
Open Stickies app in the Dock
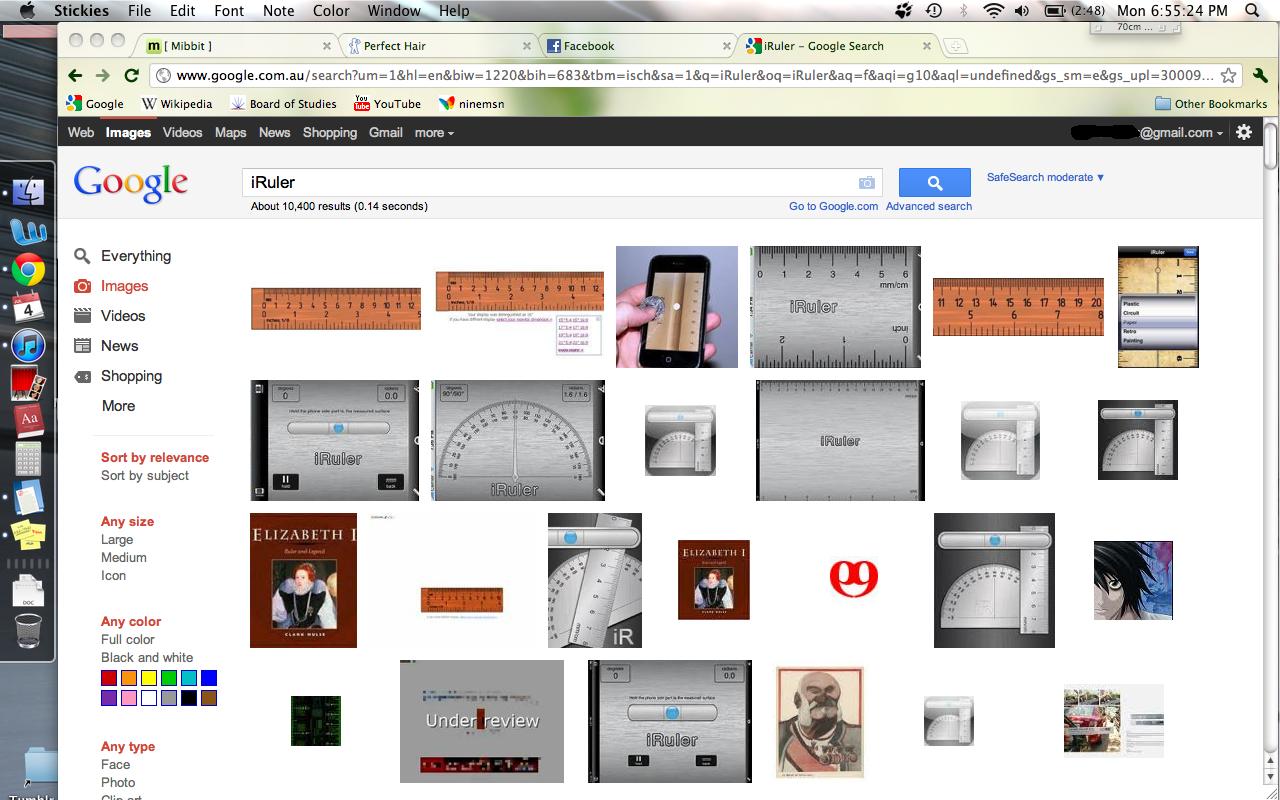[28, 536]
